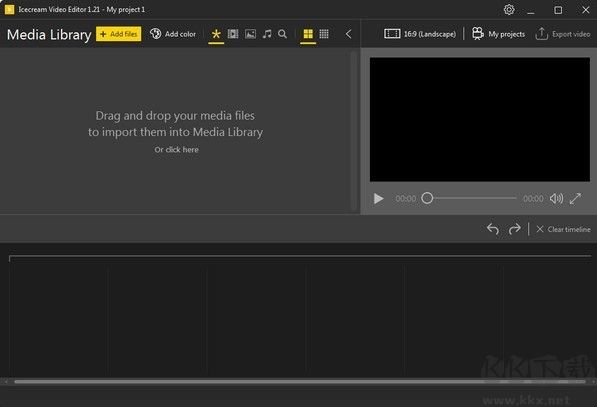597x407 pixels.
Task: Close the Icecream Video Editor window
Action: tap(586, 10)
